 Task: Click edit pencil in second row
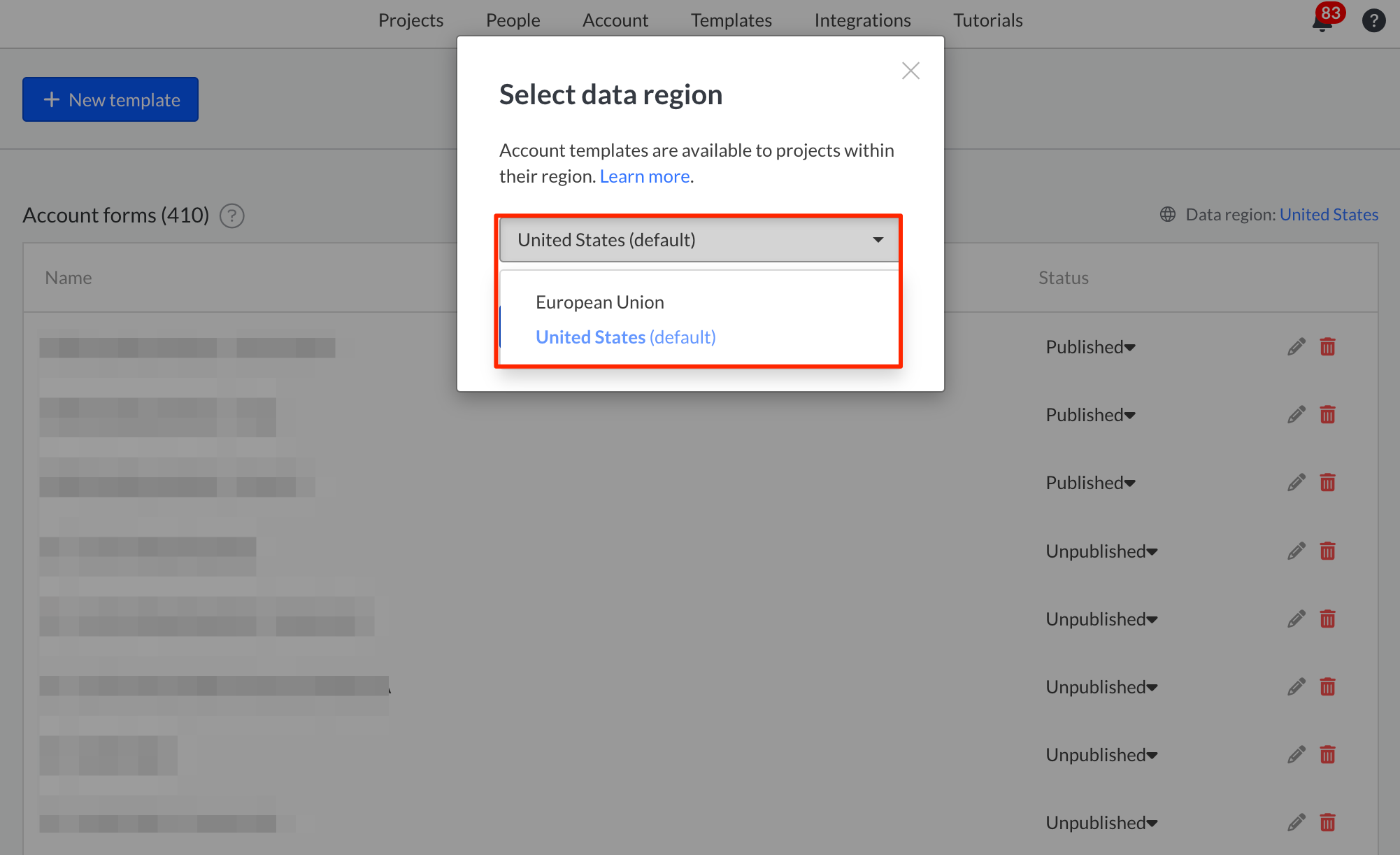pos(1297,415)
